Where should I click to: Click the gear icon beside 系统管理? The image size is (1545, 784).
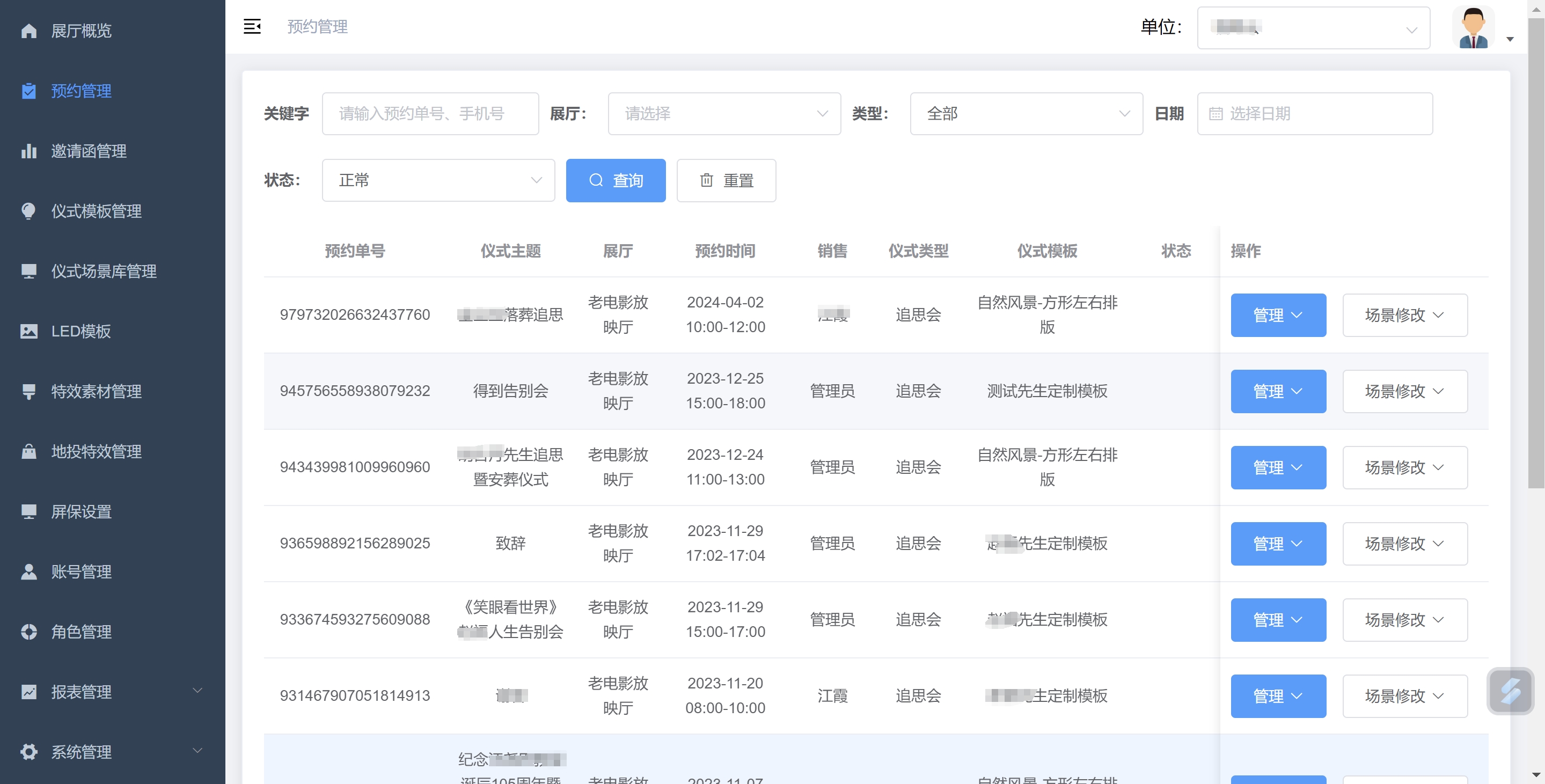point(29,752)
